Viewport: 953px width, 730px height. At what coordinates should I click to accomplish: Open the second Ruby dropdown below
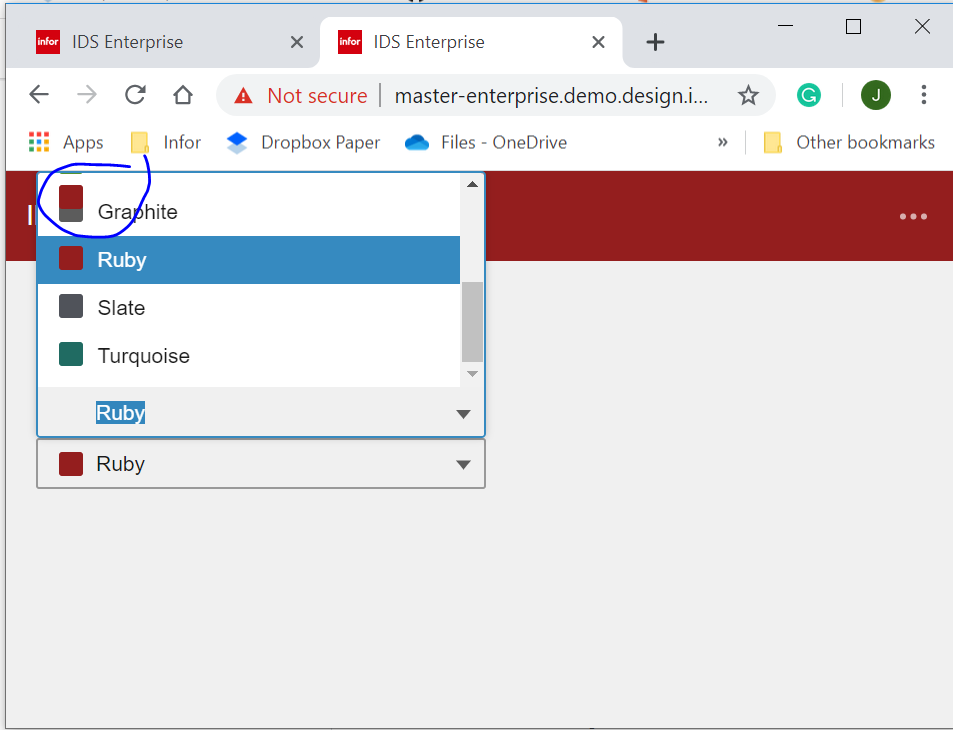click(261, 464)
